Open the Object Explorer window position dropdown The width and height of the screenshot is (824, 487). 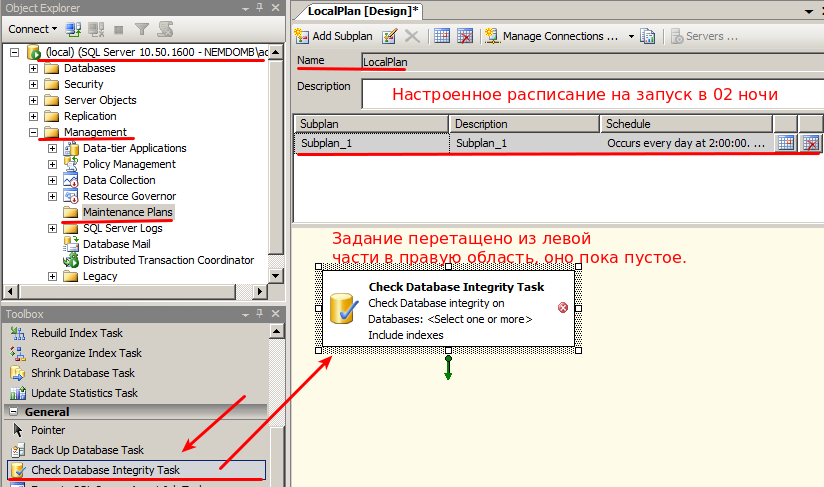tap(245, 8)
